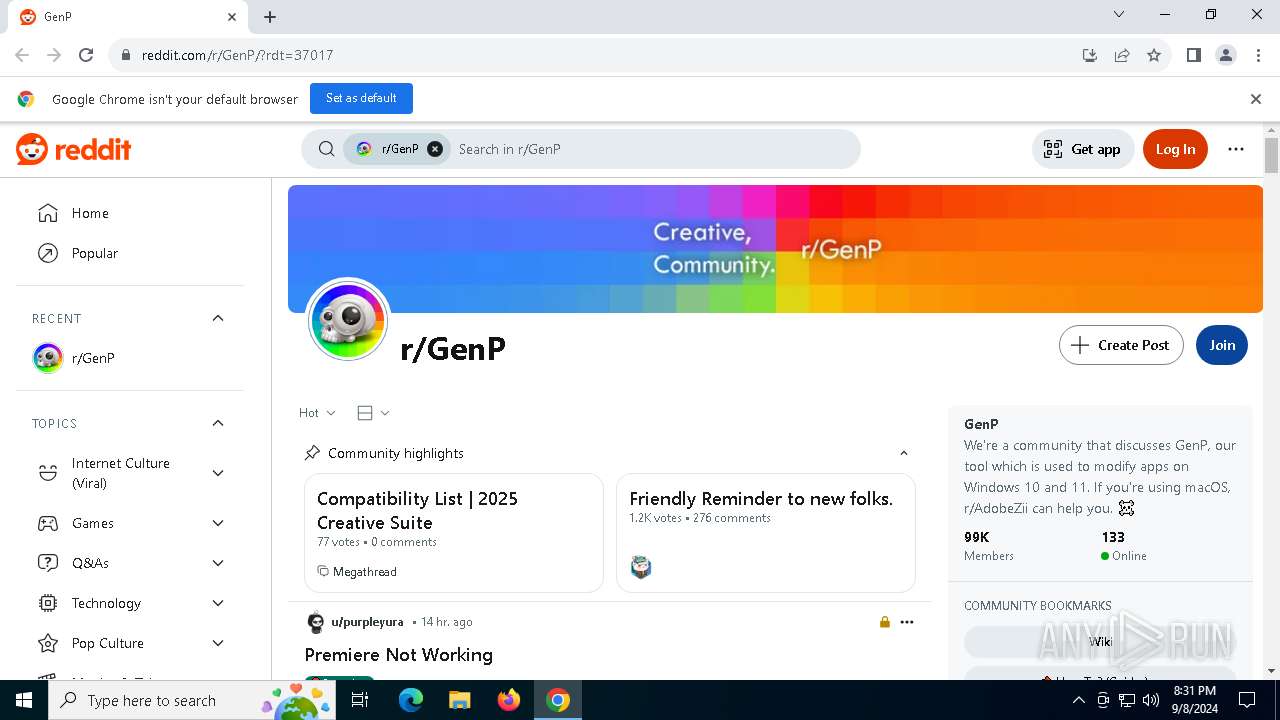The height and width of the screenshot is (720, 1280).
Task: Reload the page
Action: pyautogui.click(x=86, y=55)
